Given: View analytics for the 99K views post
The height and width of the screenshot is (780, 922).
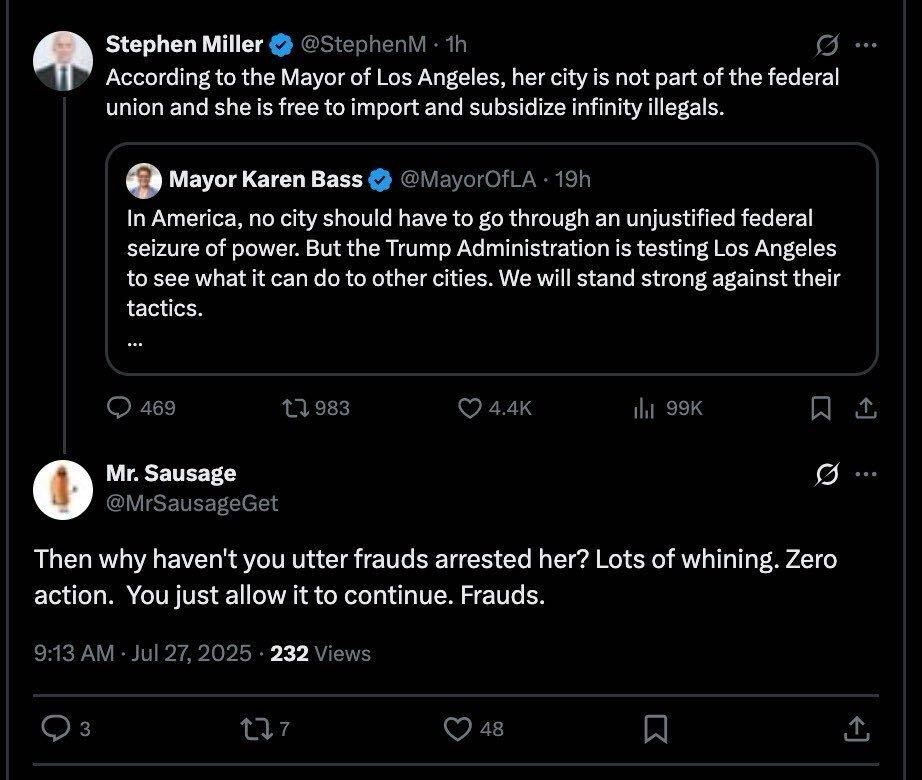Looking at the screenshot, I should point(644,408).
